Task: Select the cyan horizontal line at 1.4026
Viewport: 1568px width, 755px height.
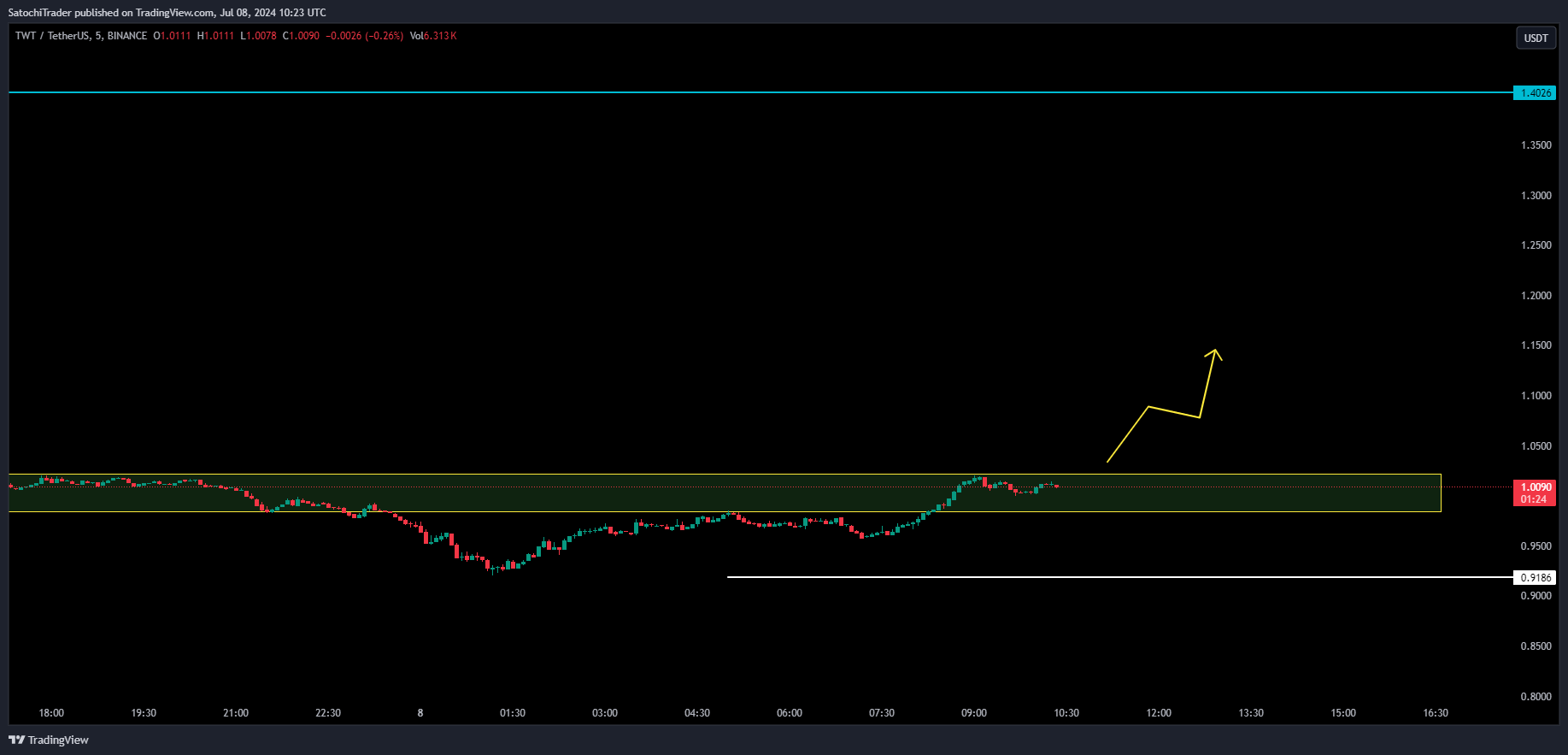Action: (x=761, y=92)
